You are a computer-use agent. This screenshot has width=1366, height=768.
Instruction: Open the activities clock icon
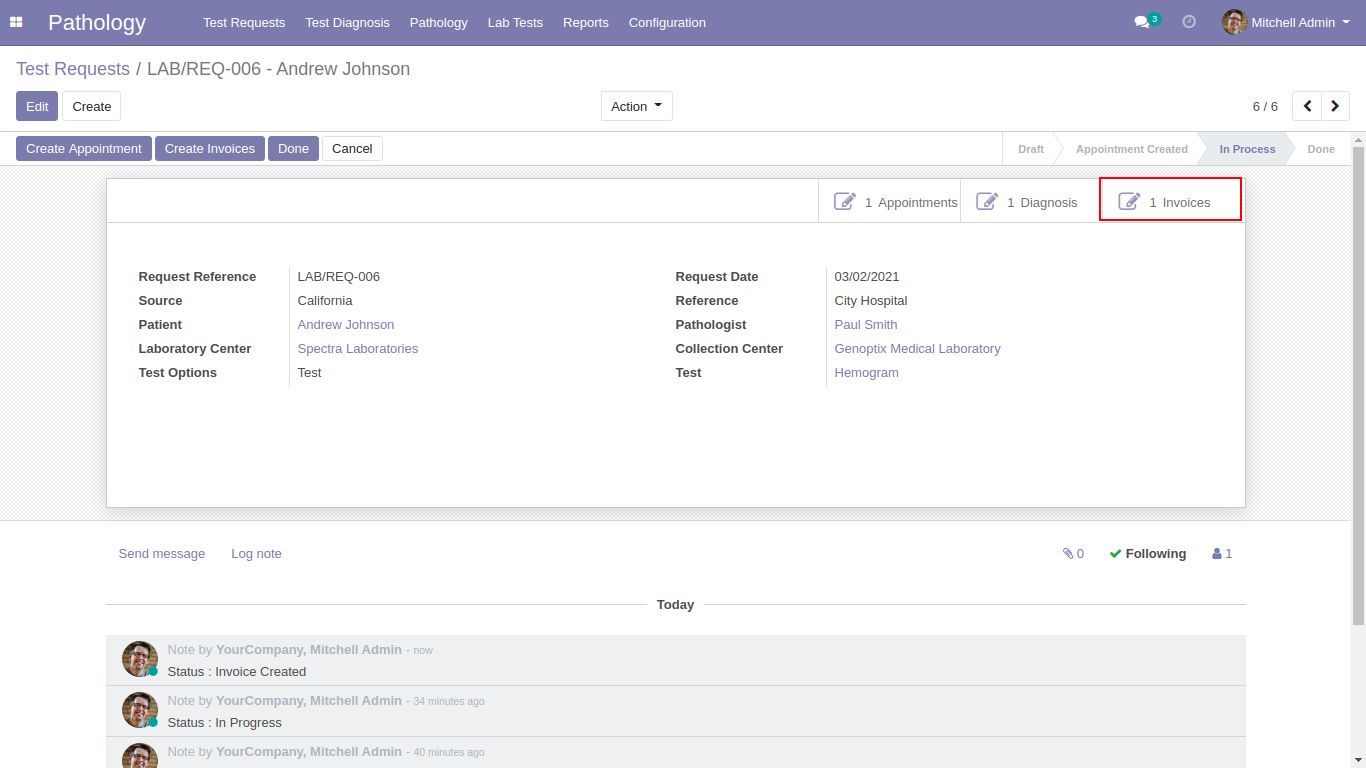click(x=1189, y=22)
